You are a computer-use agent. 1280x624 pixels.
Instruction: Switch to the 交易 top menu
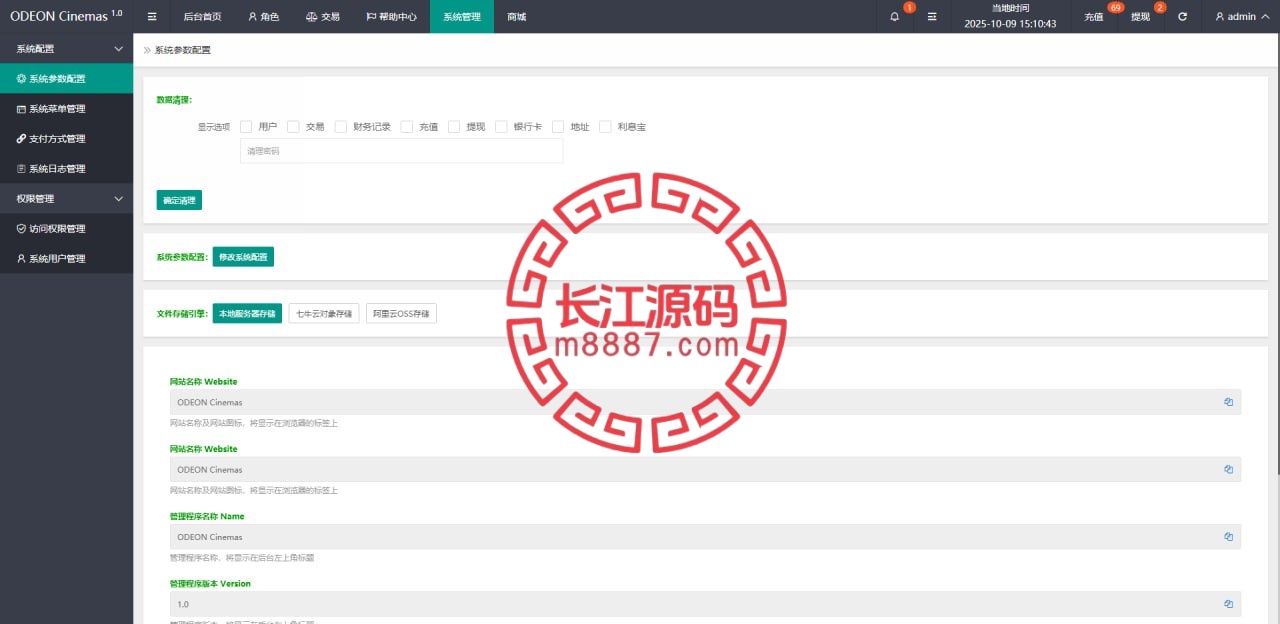tap(322, 17)
